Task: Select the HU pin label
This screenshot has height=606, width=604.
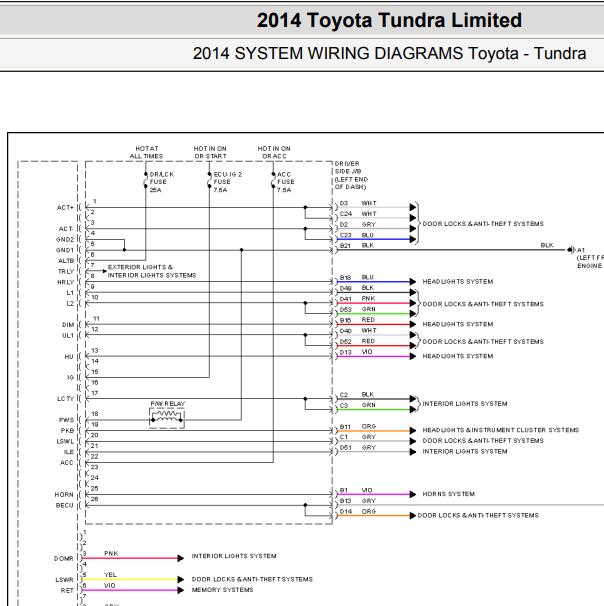Action: tap(69, 357)
